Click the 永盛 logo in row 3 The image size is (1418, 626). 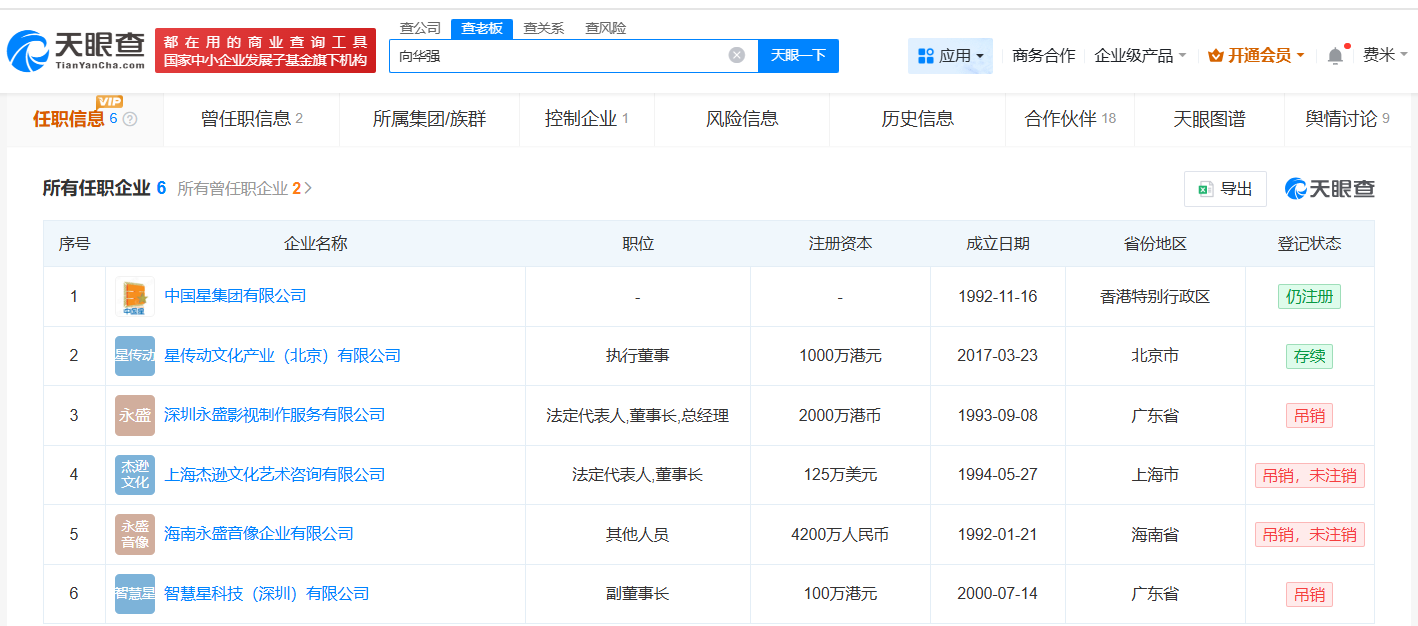[x=134, y=415]
